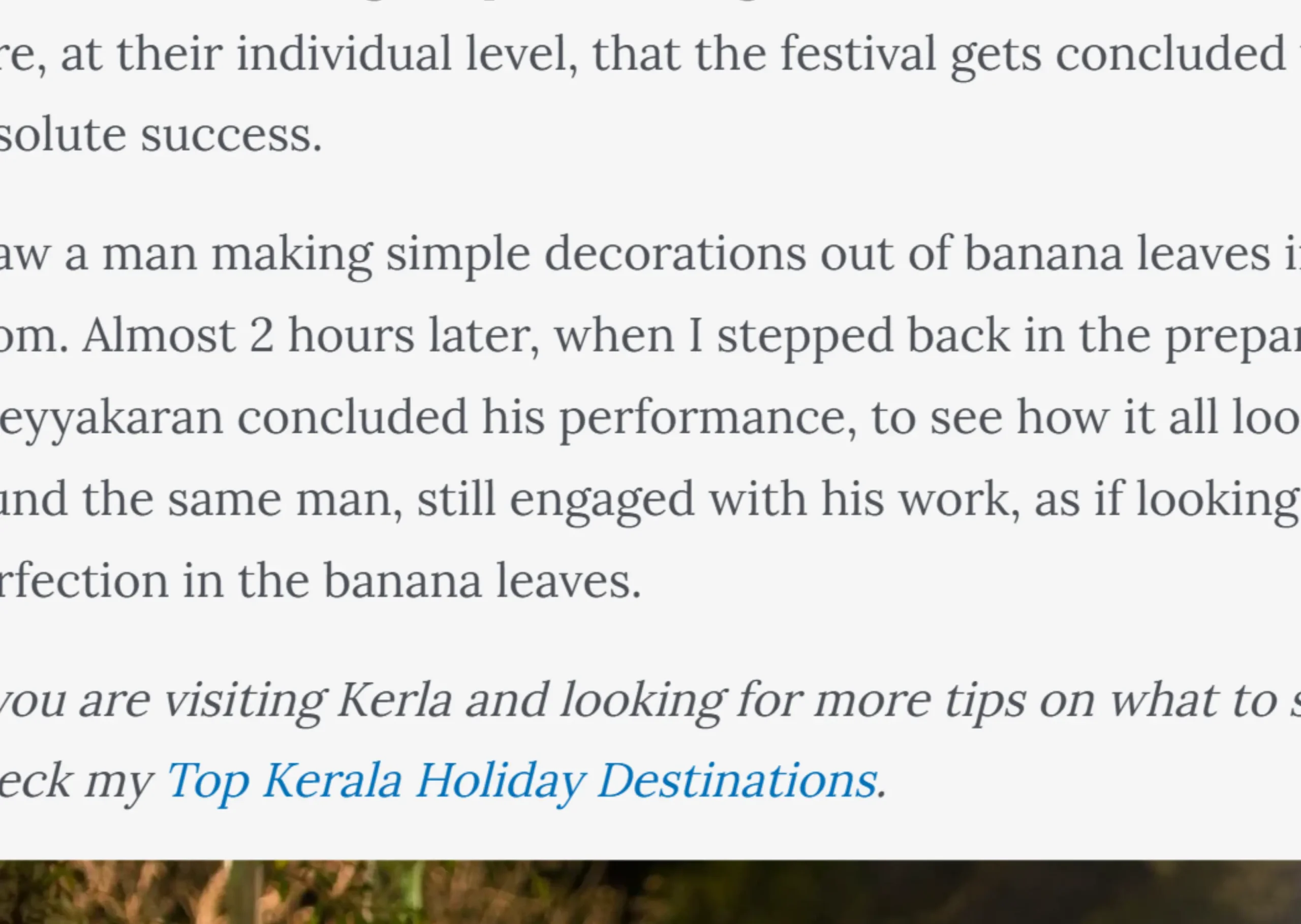Screen dimensions: 1301x924
Task: Click the word "individual"
Action: click(x=344, y=54)
